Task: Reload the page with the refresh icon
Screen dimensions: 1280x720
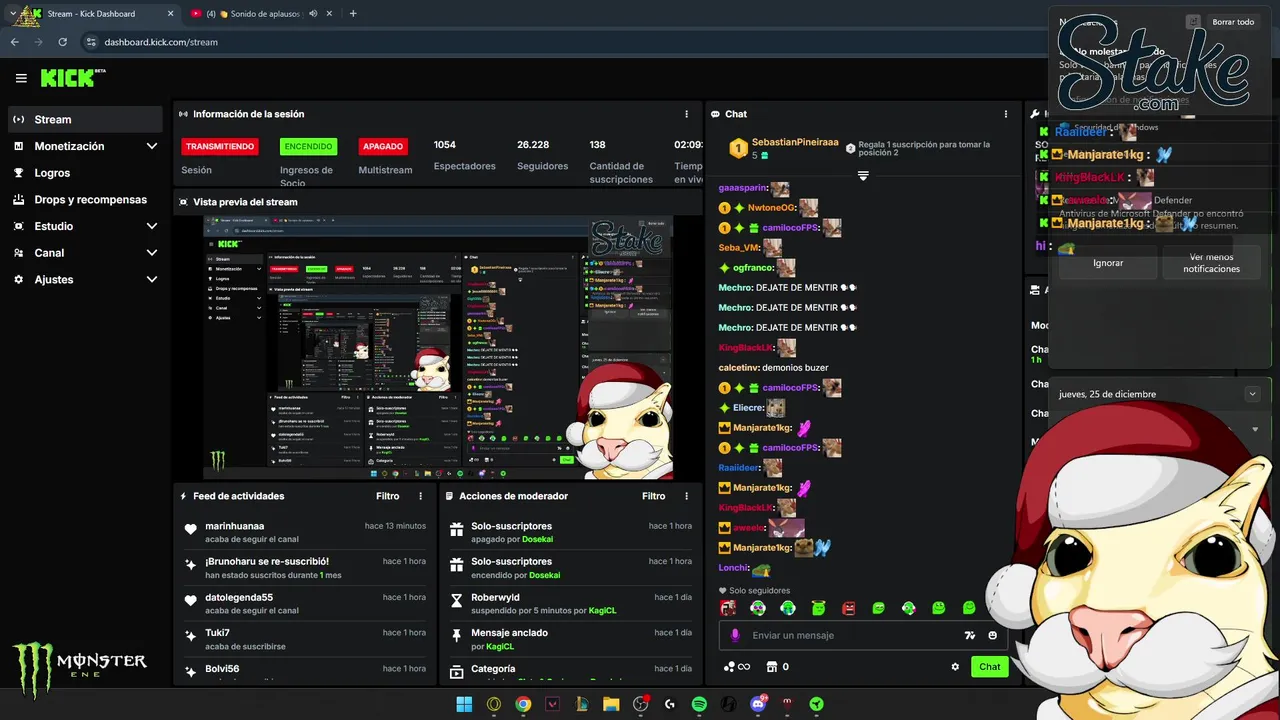Action: [62, 42]
